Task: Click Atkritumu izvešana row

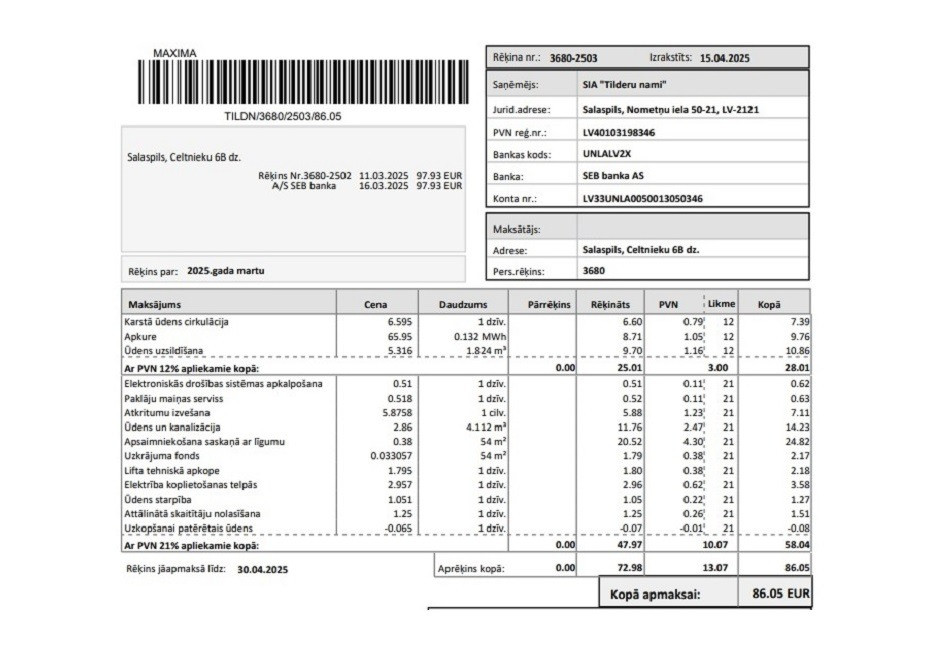Action: point(467,412)
